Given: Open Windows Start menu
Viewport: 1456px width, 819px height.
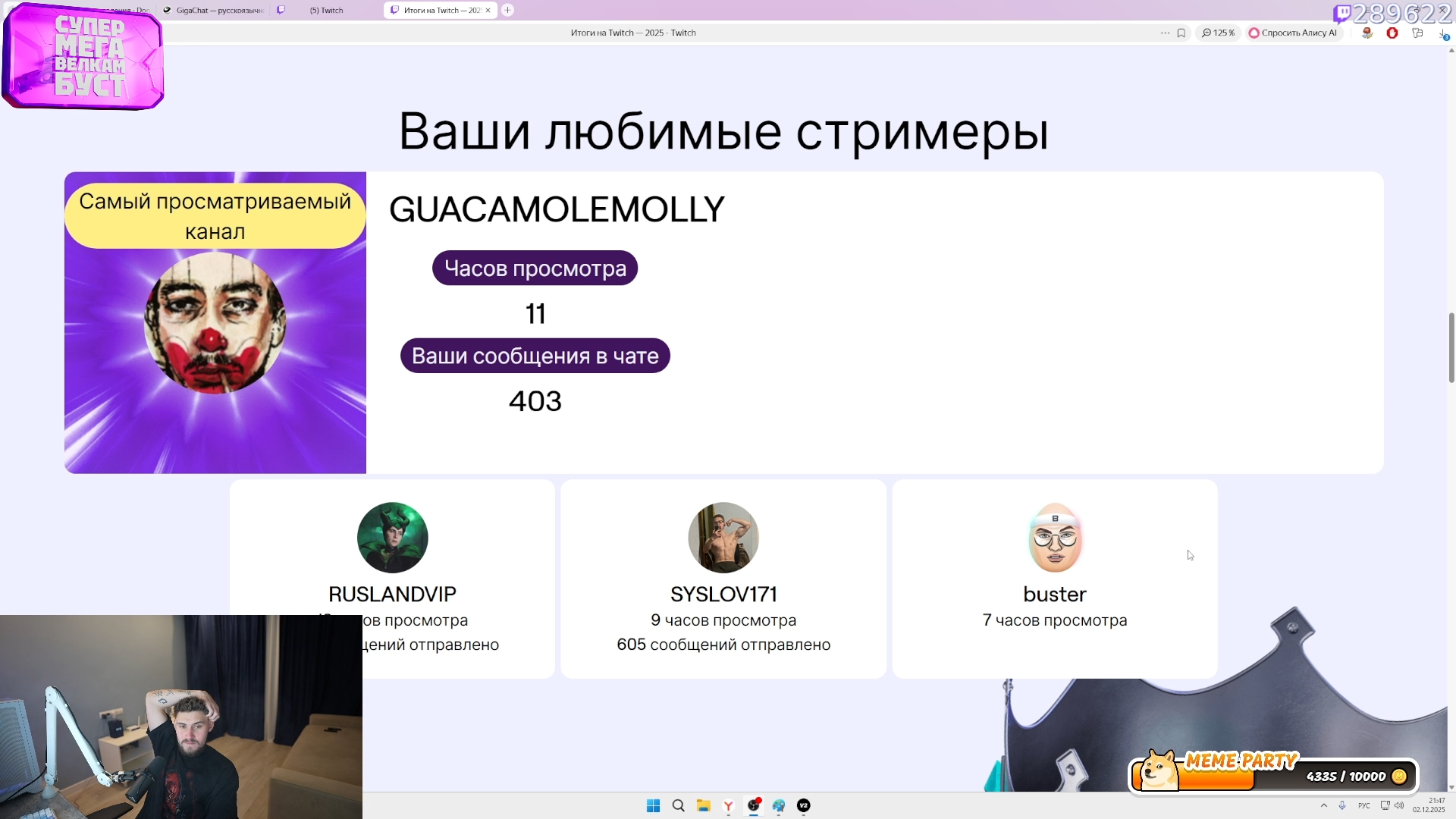Looking at the screenshot, I should pyautogui.click(x=653, y=805).
